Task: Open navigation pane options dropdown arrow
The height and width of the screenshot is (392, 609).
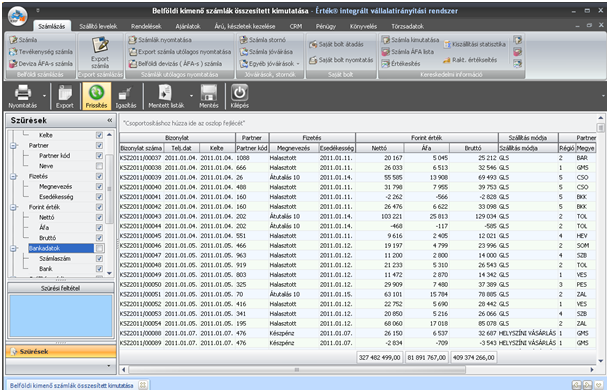Action: tap(108, 366)
